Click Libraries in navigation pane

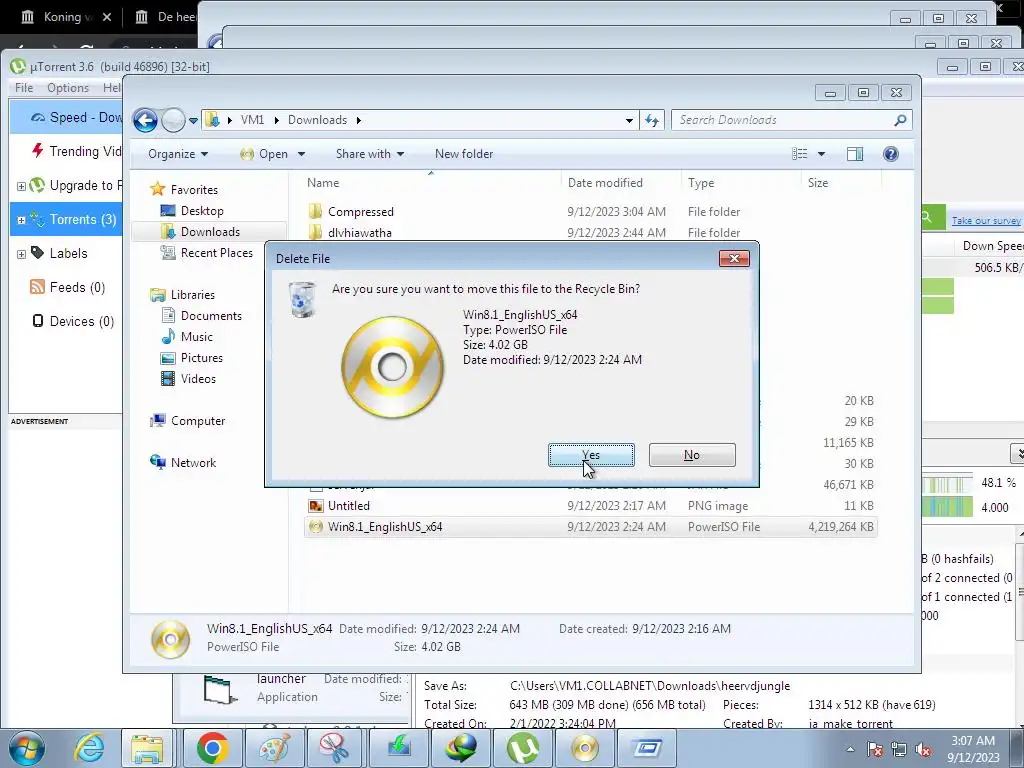pos(193,295)
